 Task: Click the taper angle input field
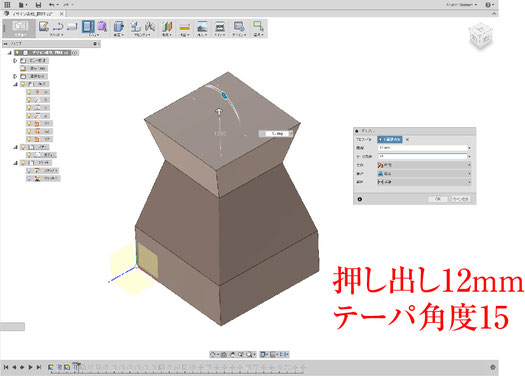[423, 156]
